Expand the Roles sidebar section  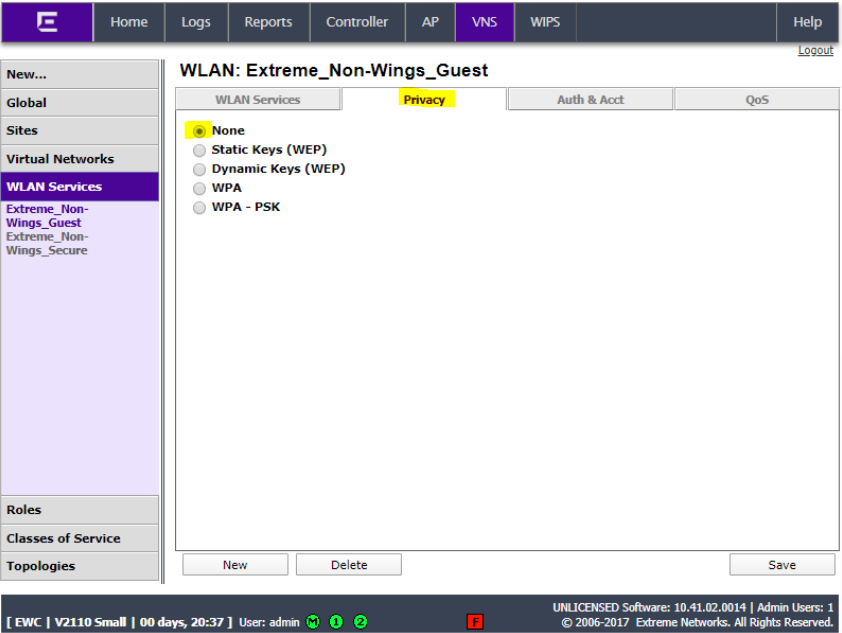pos(79,510)
